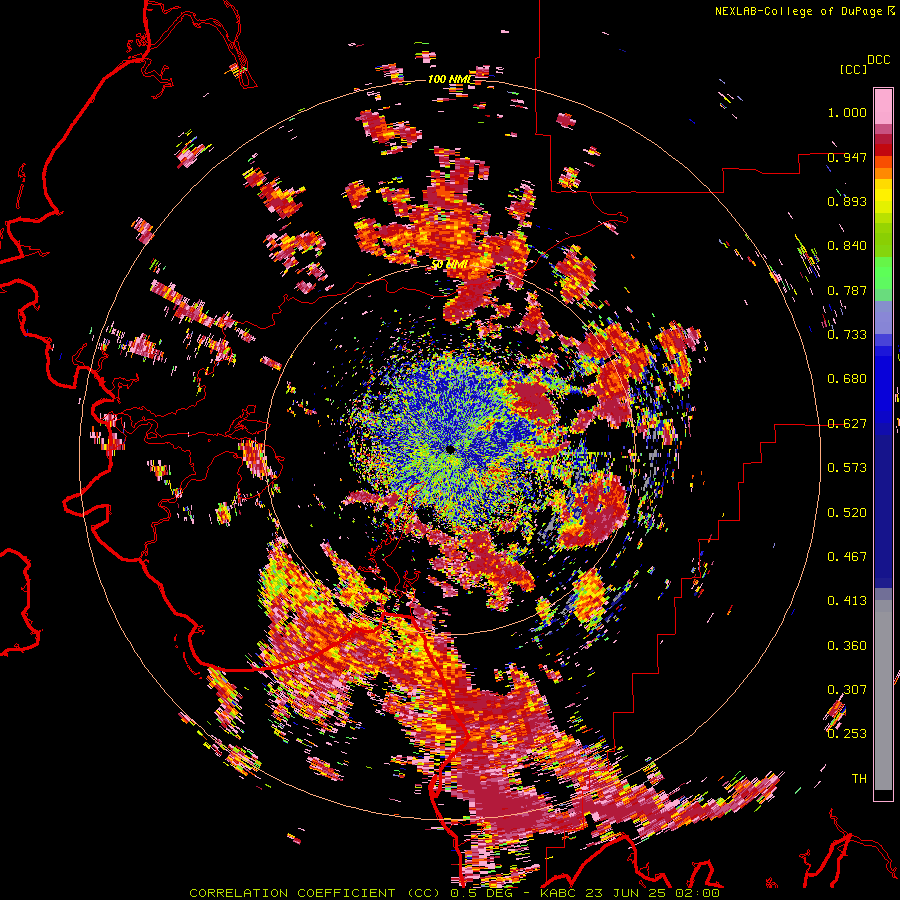Pick the light pink swatch atop color bar
The image size is (900, 900).
[883, 106]
